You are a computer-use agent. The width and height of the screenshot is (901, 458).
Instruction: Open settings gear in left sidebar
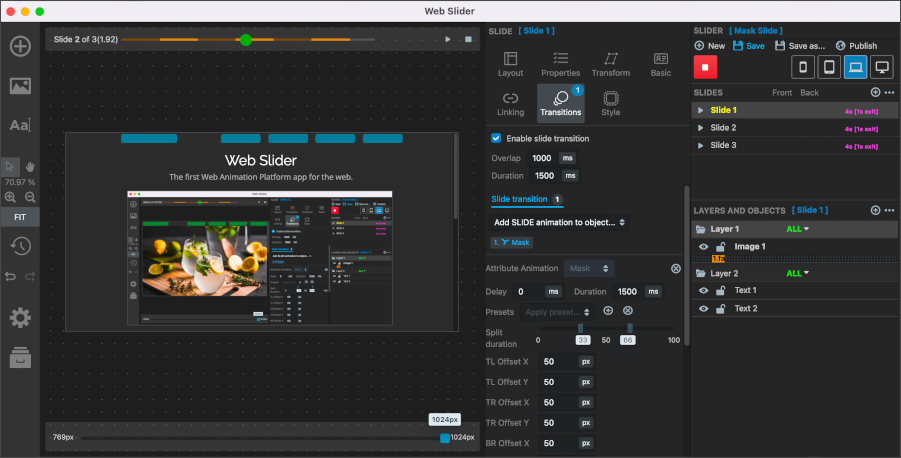[20, 317]
